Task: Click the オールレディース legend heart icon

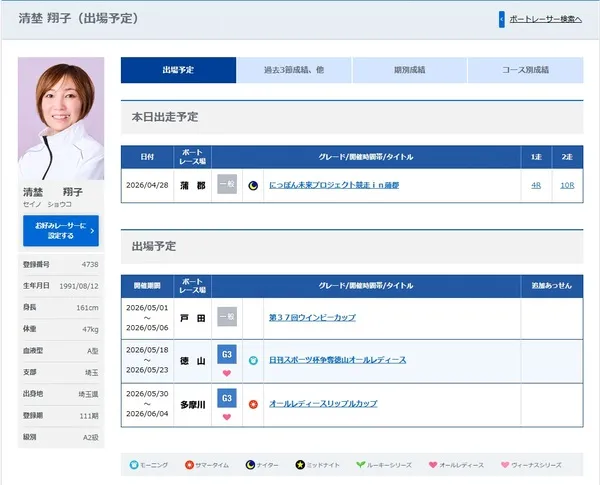Action: point(433,465)
